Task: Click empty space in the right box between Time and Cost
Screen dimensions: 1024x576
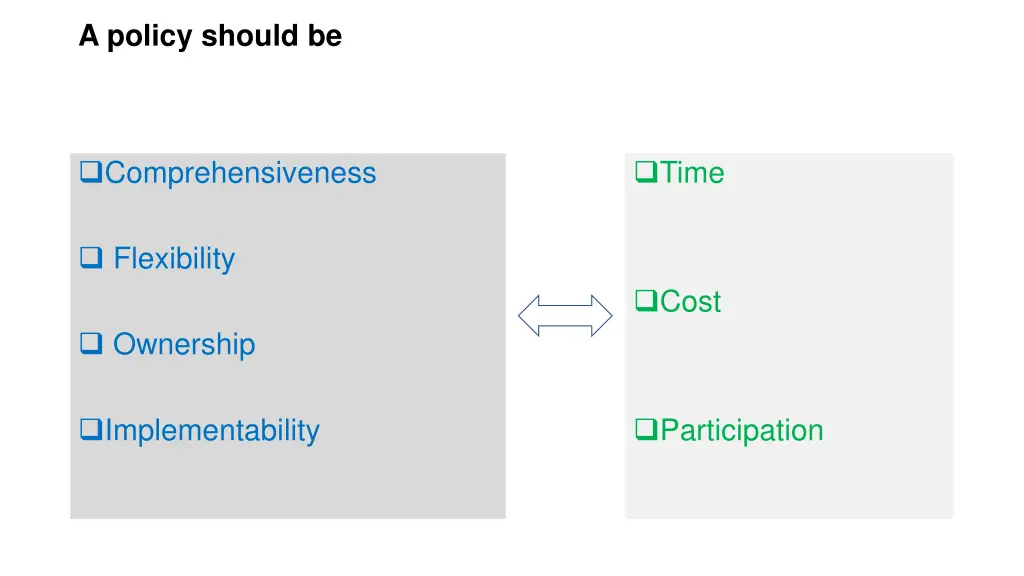Action: point(789,238)
